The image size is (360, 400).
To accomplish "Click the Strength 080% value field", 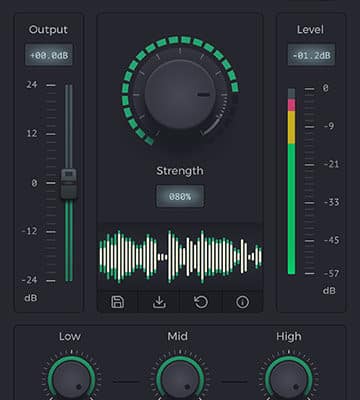I will click(x=180, y=196).
